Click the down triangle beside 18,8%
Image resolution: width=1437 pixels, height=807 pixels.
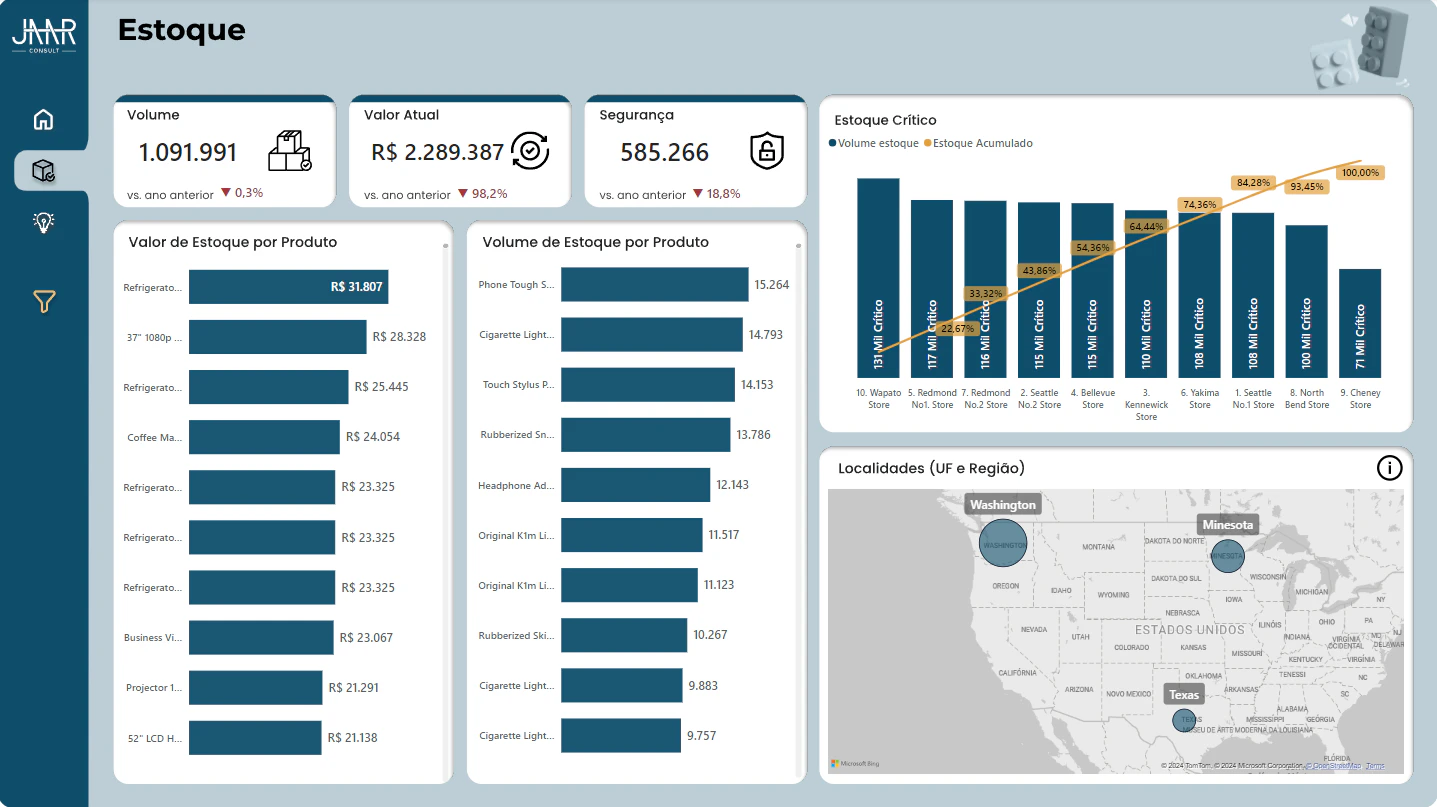tap(698, 193)
